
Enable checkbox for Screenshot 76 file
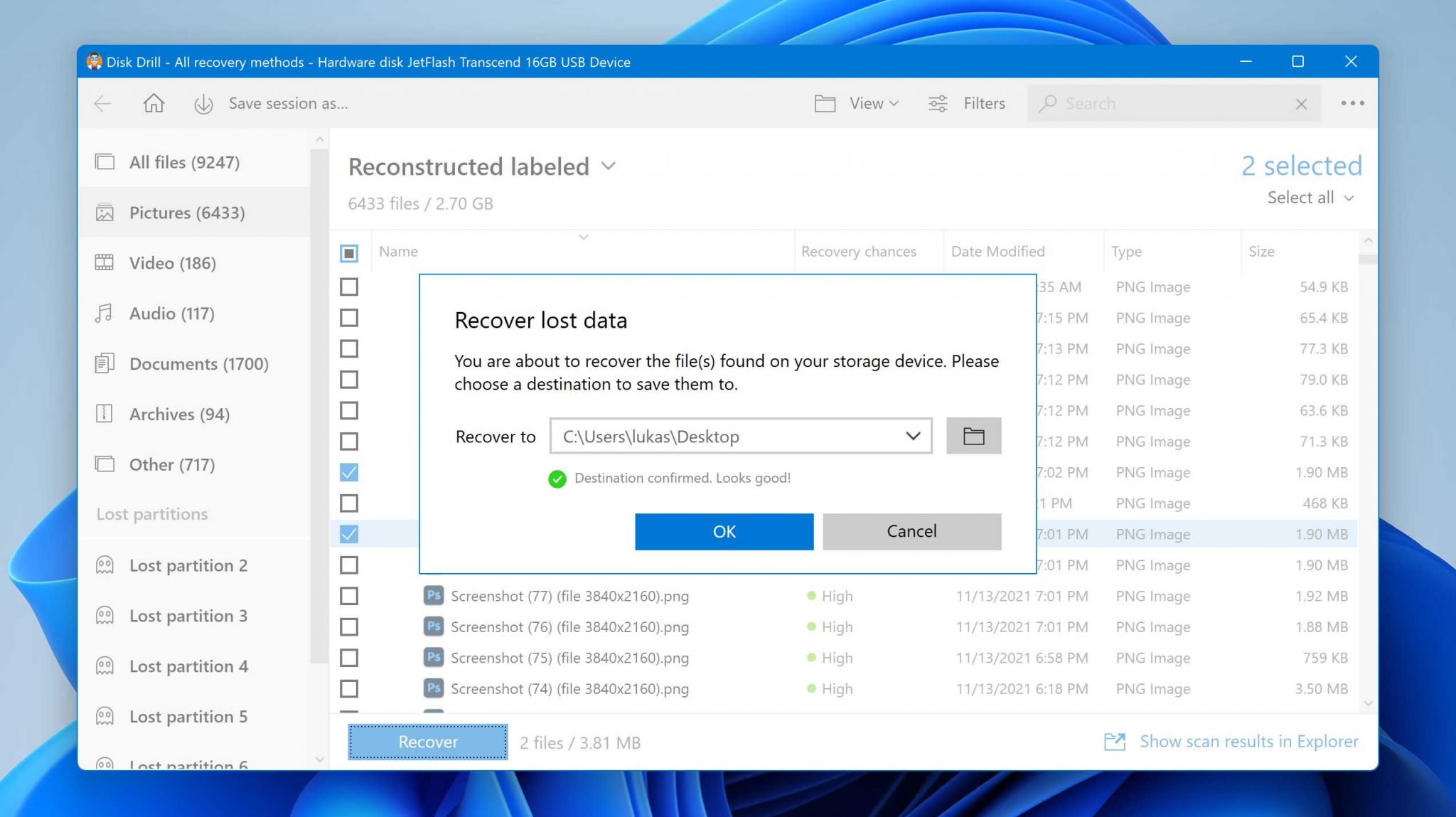[x=349, y=627]
